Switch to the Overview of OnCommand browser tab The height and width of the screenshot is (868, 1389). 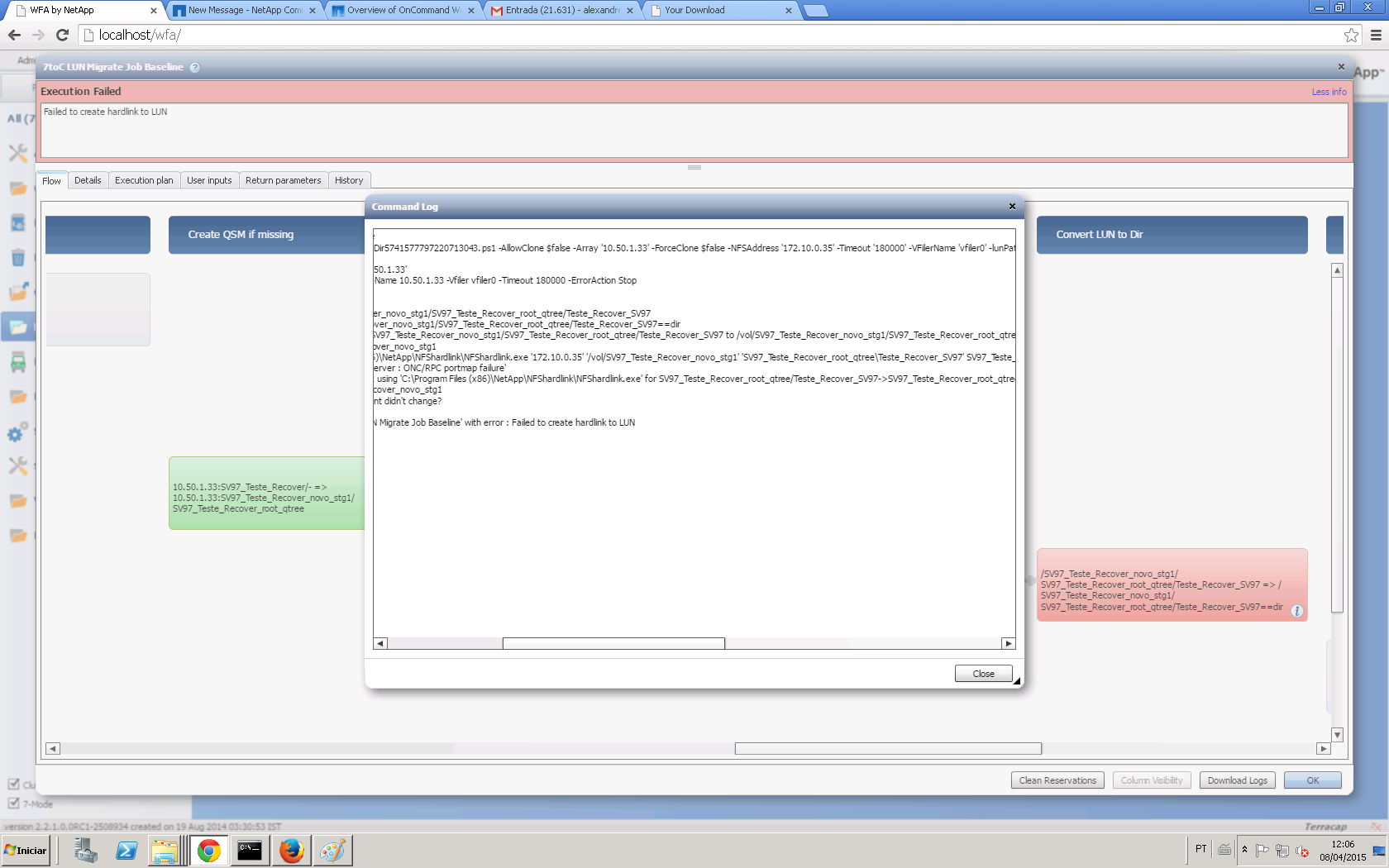pyautogui.click(x=403, y=11)
